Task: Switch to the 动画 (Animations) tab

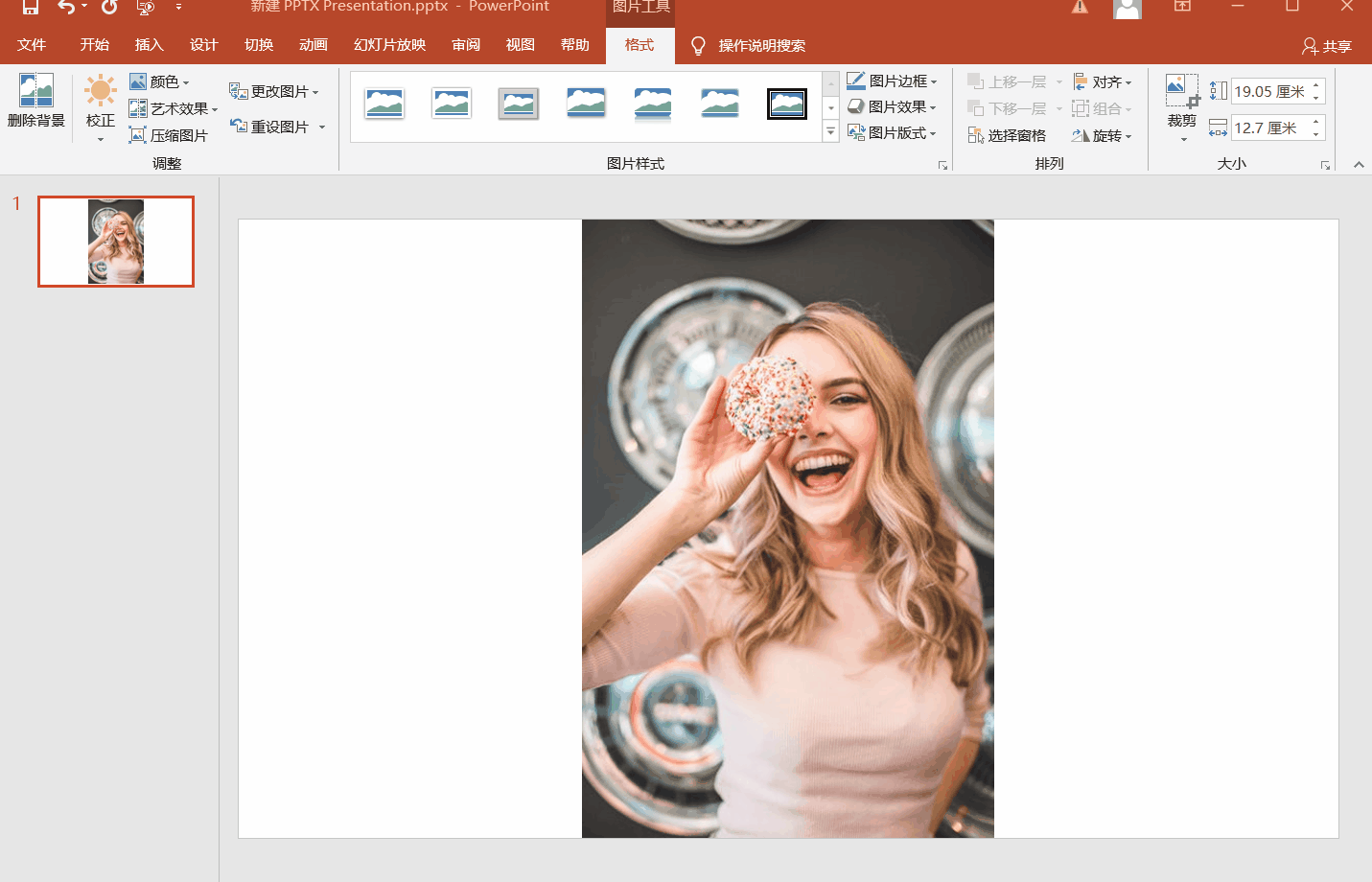Action: 313,45
